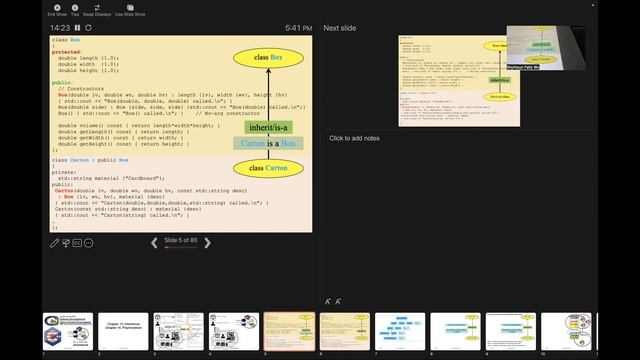The image size is (640, 360).
Task: Click the End Show button
Action: [57, 10]
